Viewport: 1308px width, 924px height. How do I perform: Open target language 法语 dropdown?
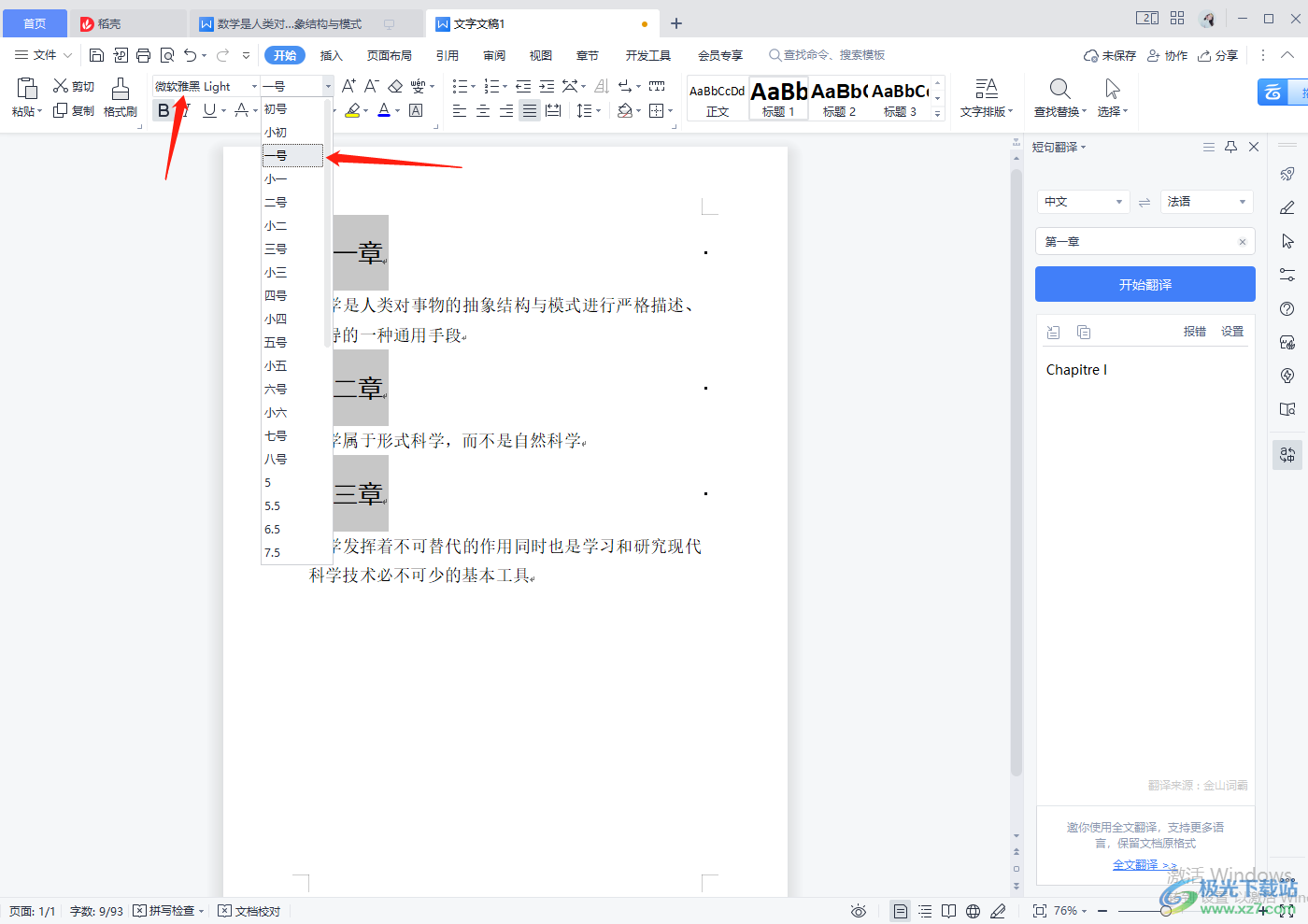1206,202
